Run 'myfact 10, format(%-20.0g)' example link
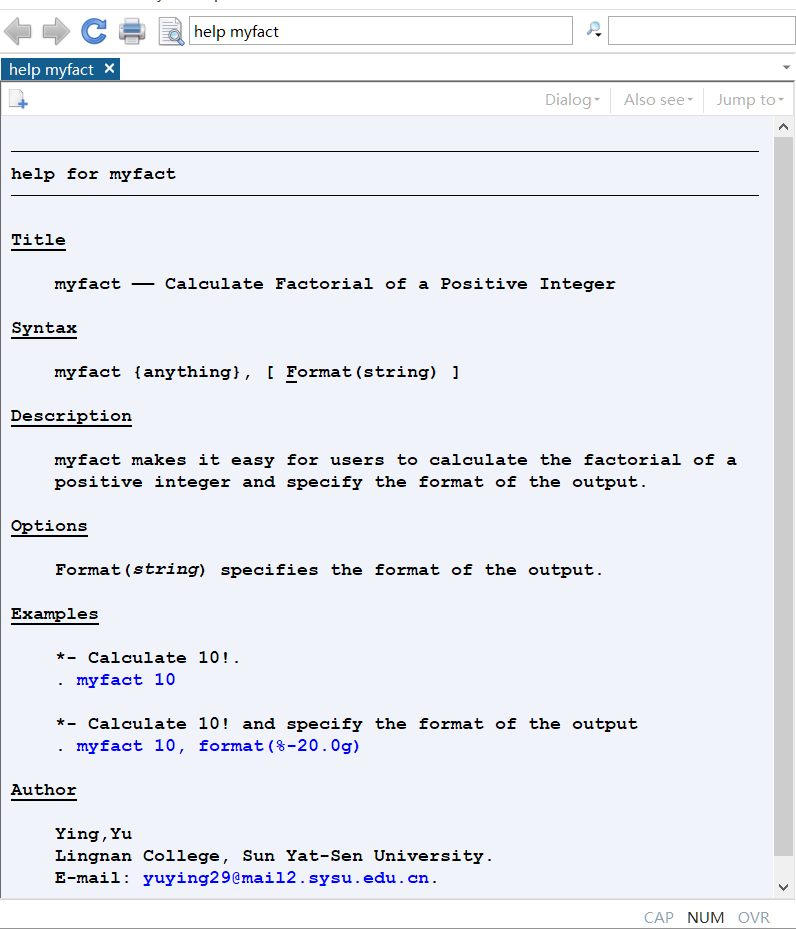 tap(218, 745)
